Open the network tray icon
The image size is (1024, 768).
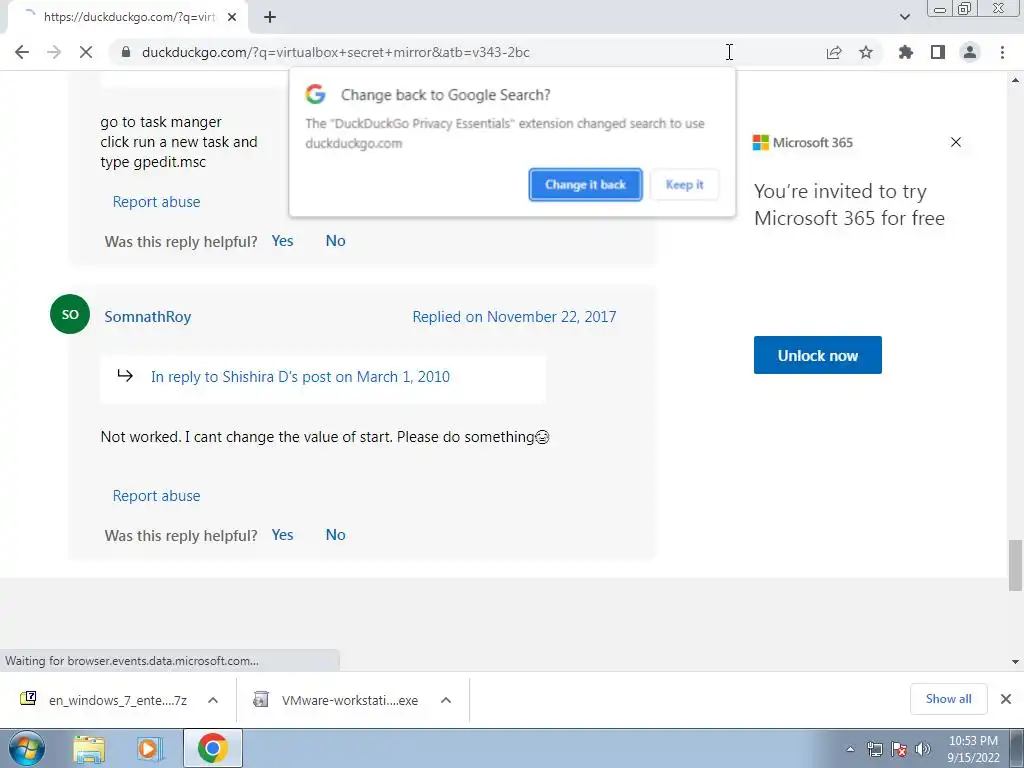[875, 750]
